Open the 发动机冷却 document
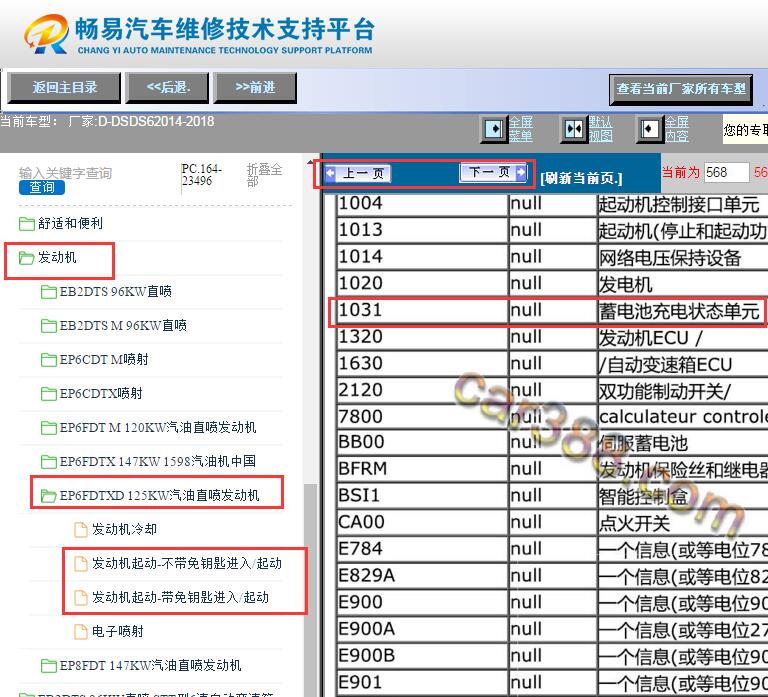Viewport: 768px width, 697px height. (124, 529)
